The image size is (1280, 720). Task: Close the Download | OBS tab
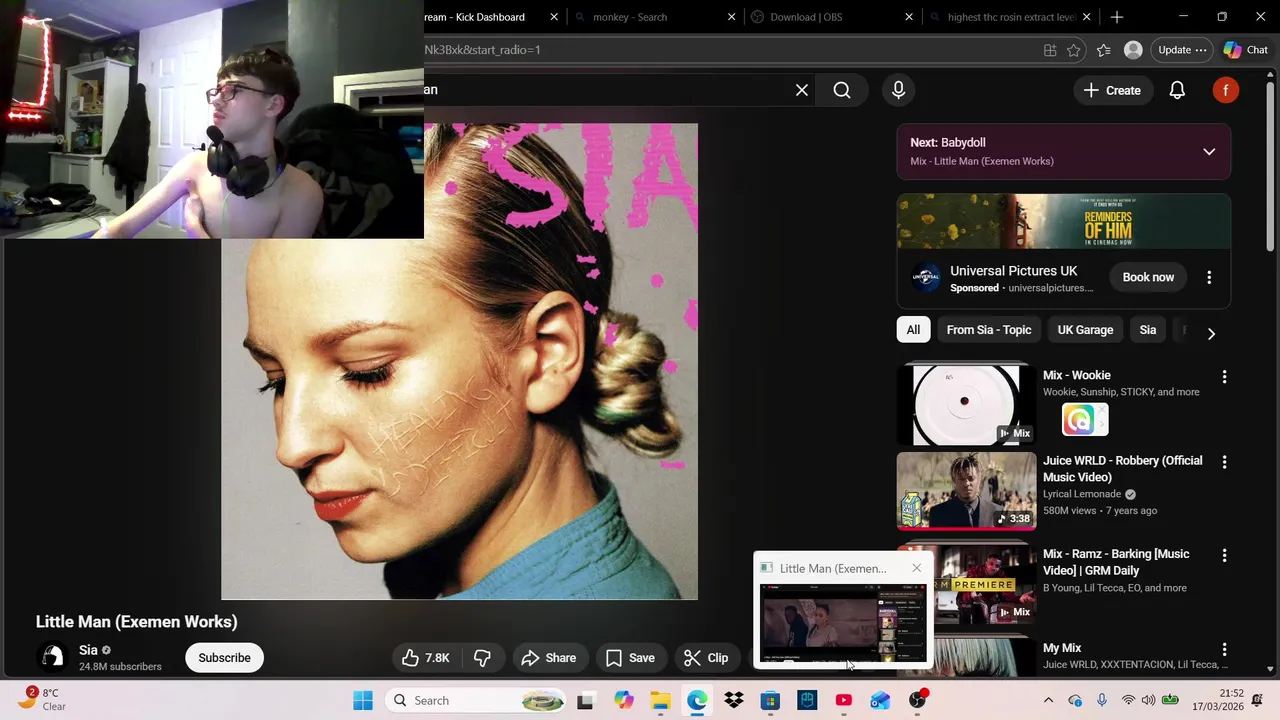pos(909,17)
